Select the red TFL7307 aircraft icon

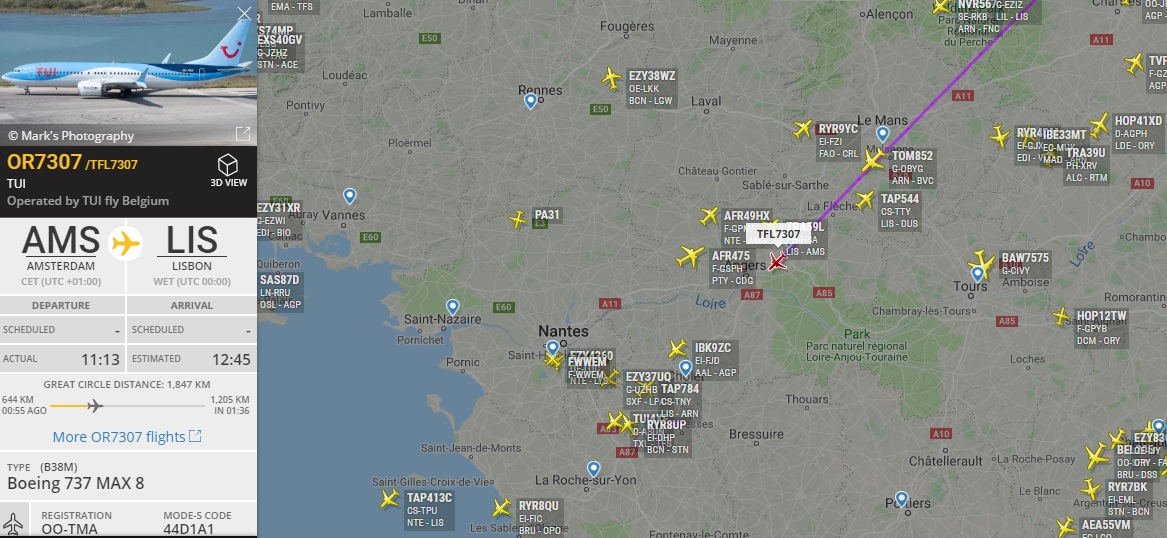pyautogui.click(x=778, y=261)
